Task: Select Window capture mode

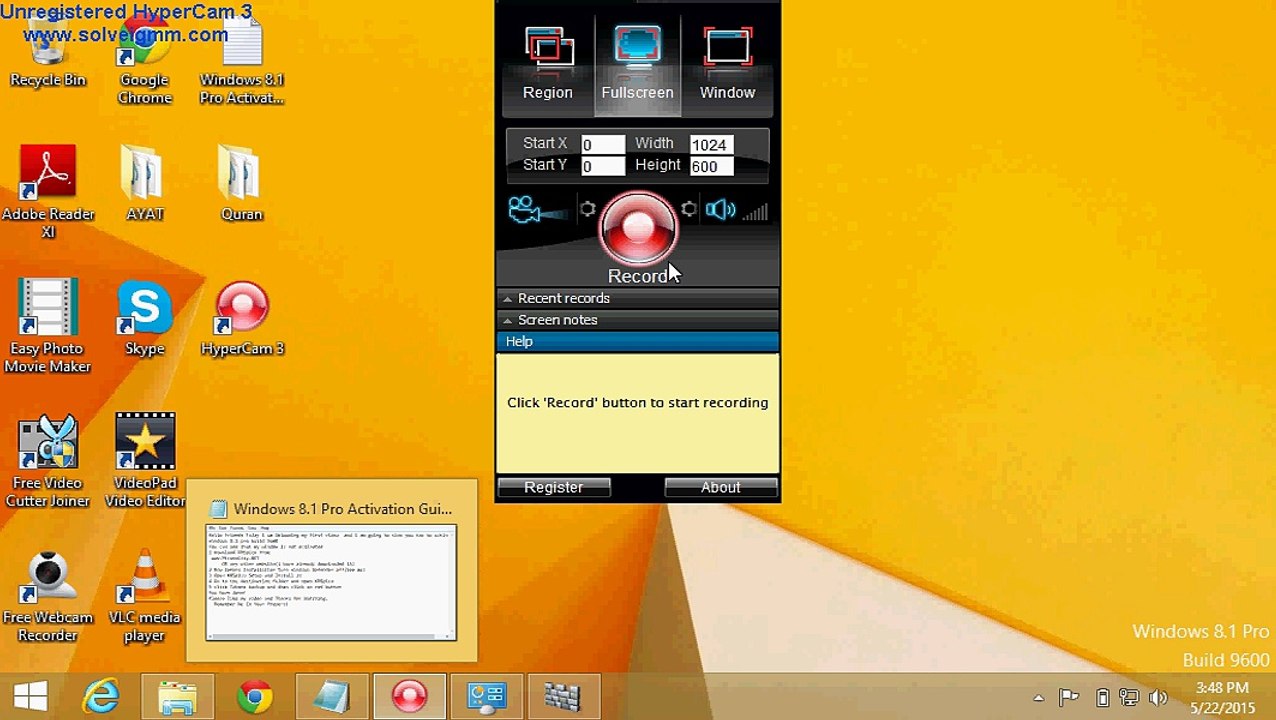Action: [727, 64]
